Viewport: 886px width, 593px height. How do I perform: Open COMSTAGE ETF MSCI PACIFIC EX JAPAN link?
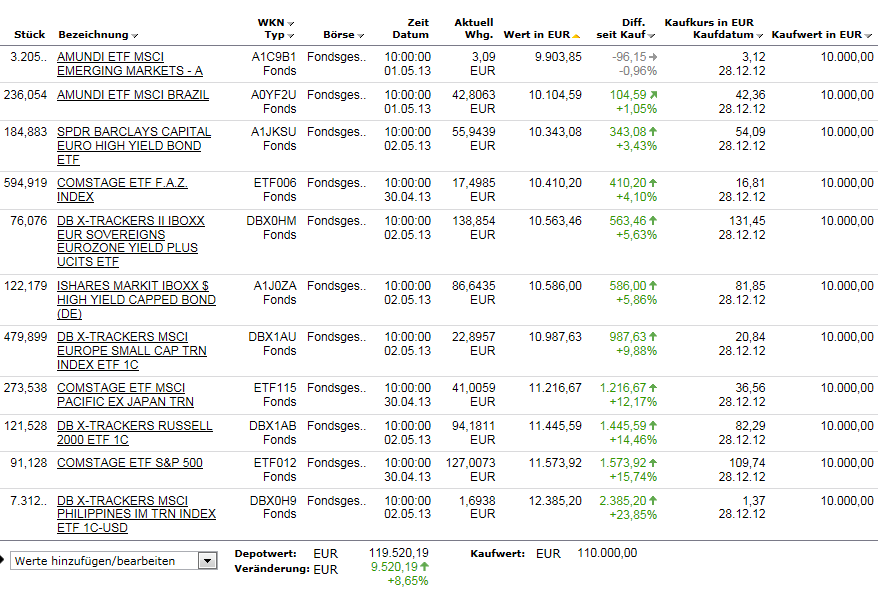tap(125, 395)
